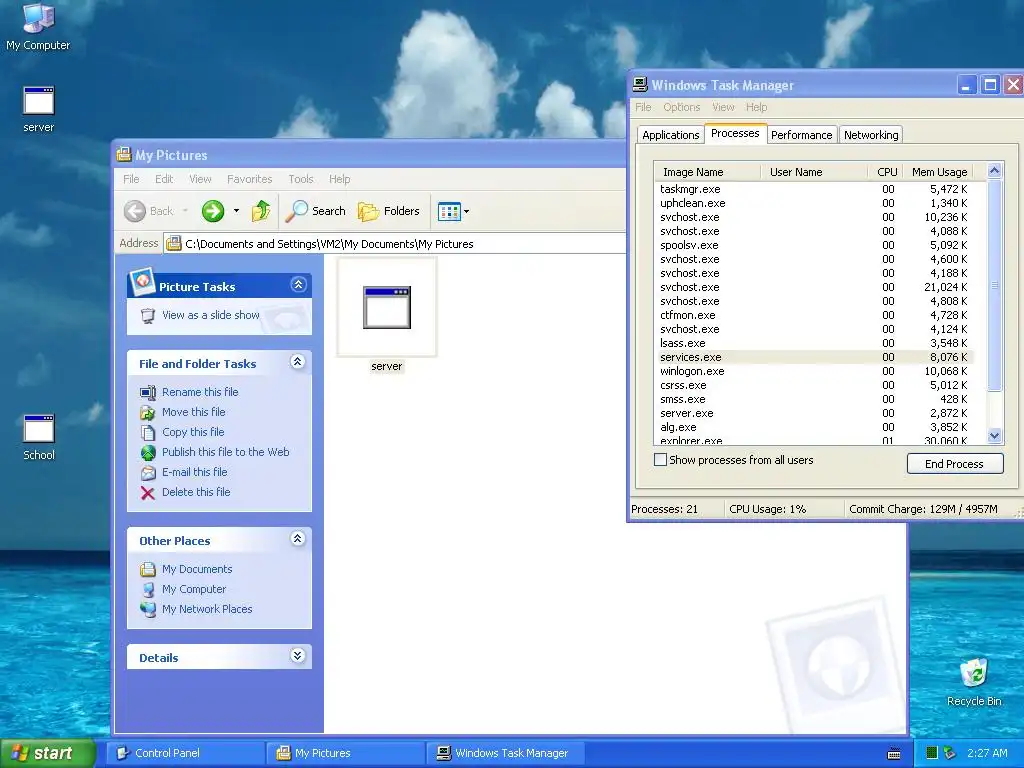
Task: Click the My Pictures title bar icon
Action: [x=124, y=155]
